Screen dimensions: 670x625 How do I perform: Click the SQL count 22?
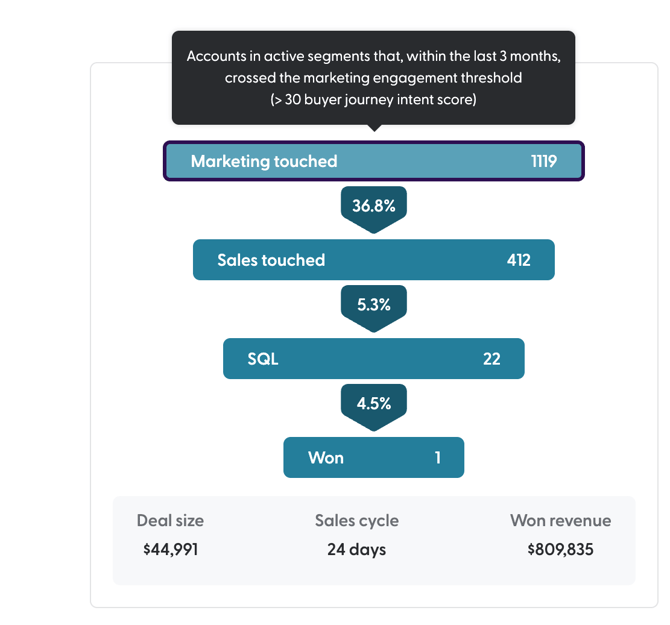[491, 359]
